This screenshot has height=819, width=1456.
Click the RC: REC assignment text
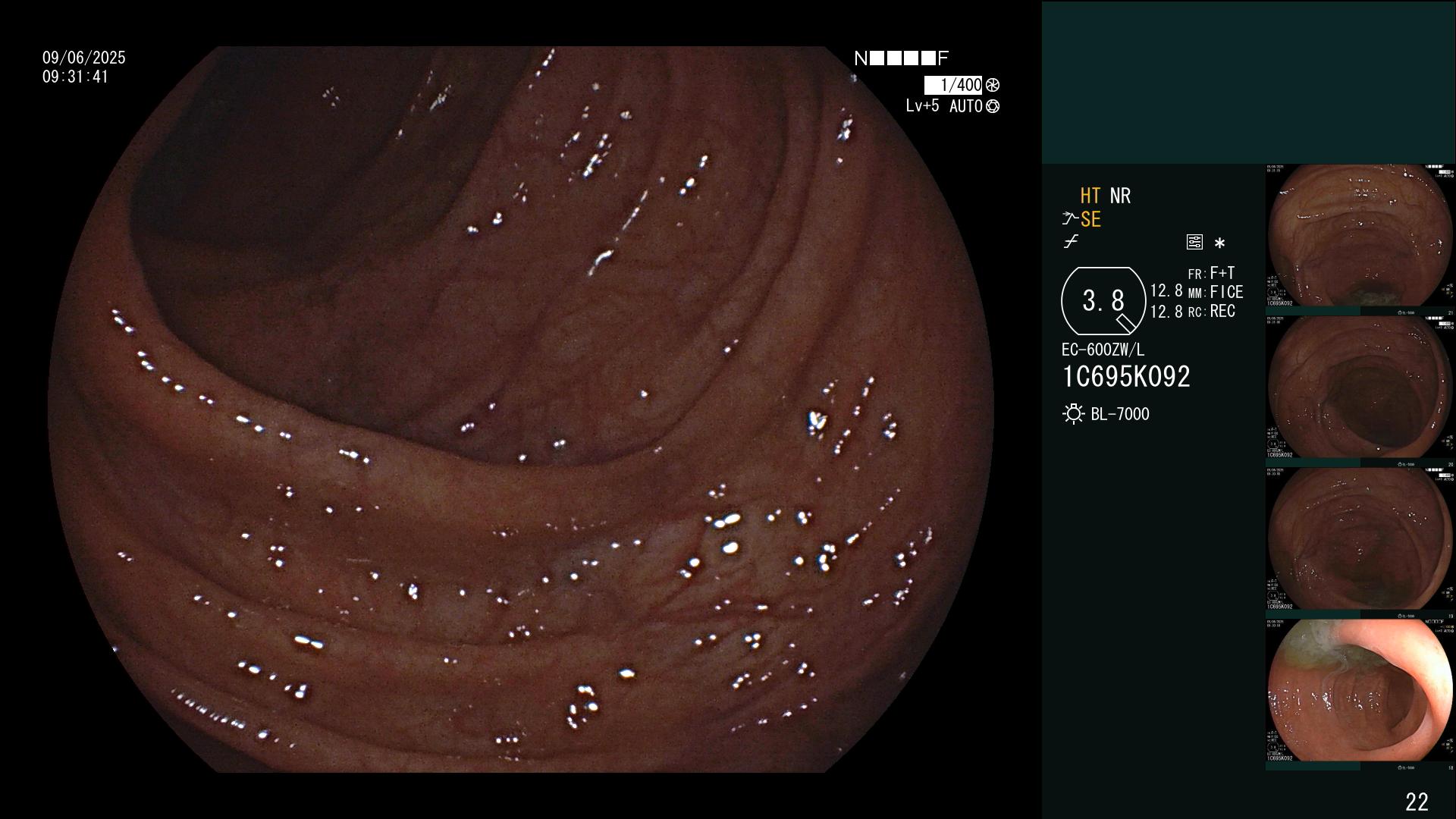1212,311
